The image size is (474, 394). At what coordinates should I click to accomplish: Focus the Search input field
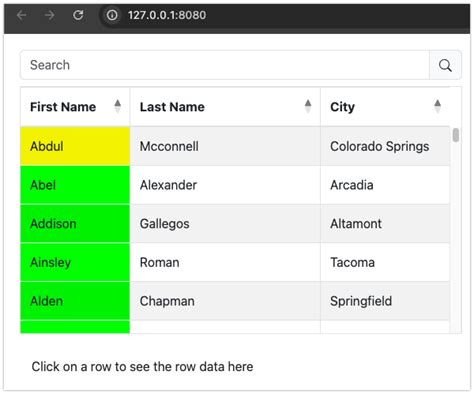coord(225,65)
